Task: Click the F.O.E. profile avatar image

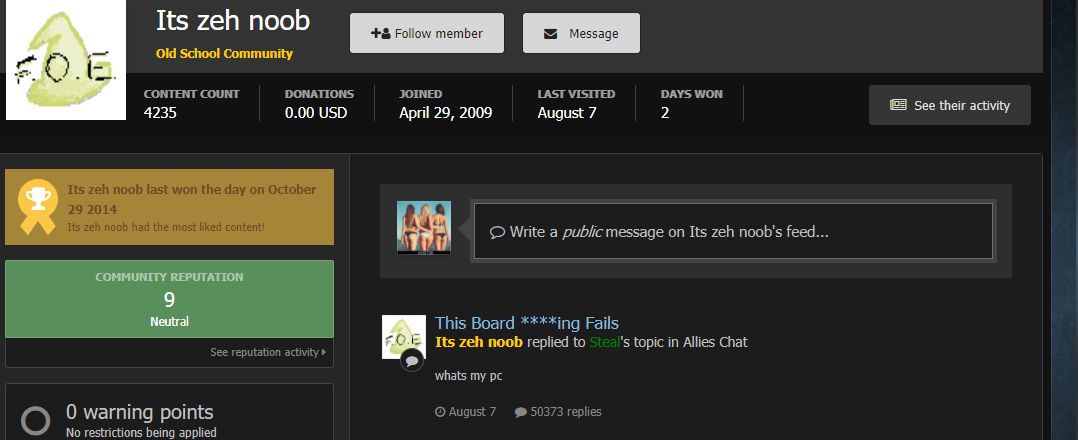Action: click(66, 60)
